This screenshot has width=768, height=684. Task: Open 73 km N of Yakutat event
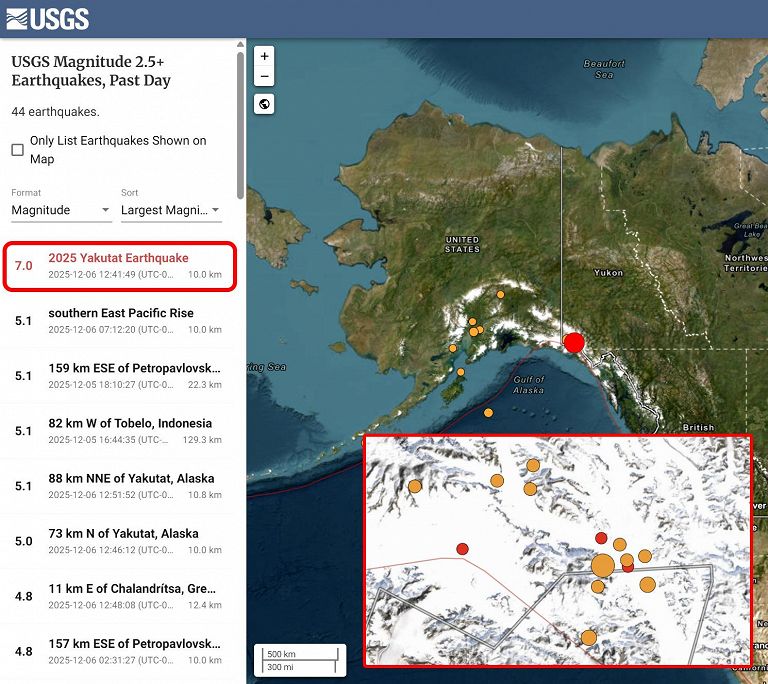(120, 541)
